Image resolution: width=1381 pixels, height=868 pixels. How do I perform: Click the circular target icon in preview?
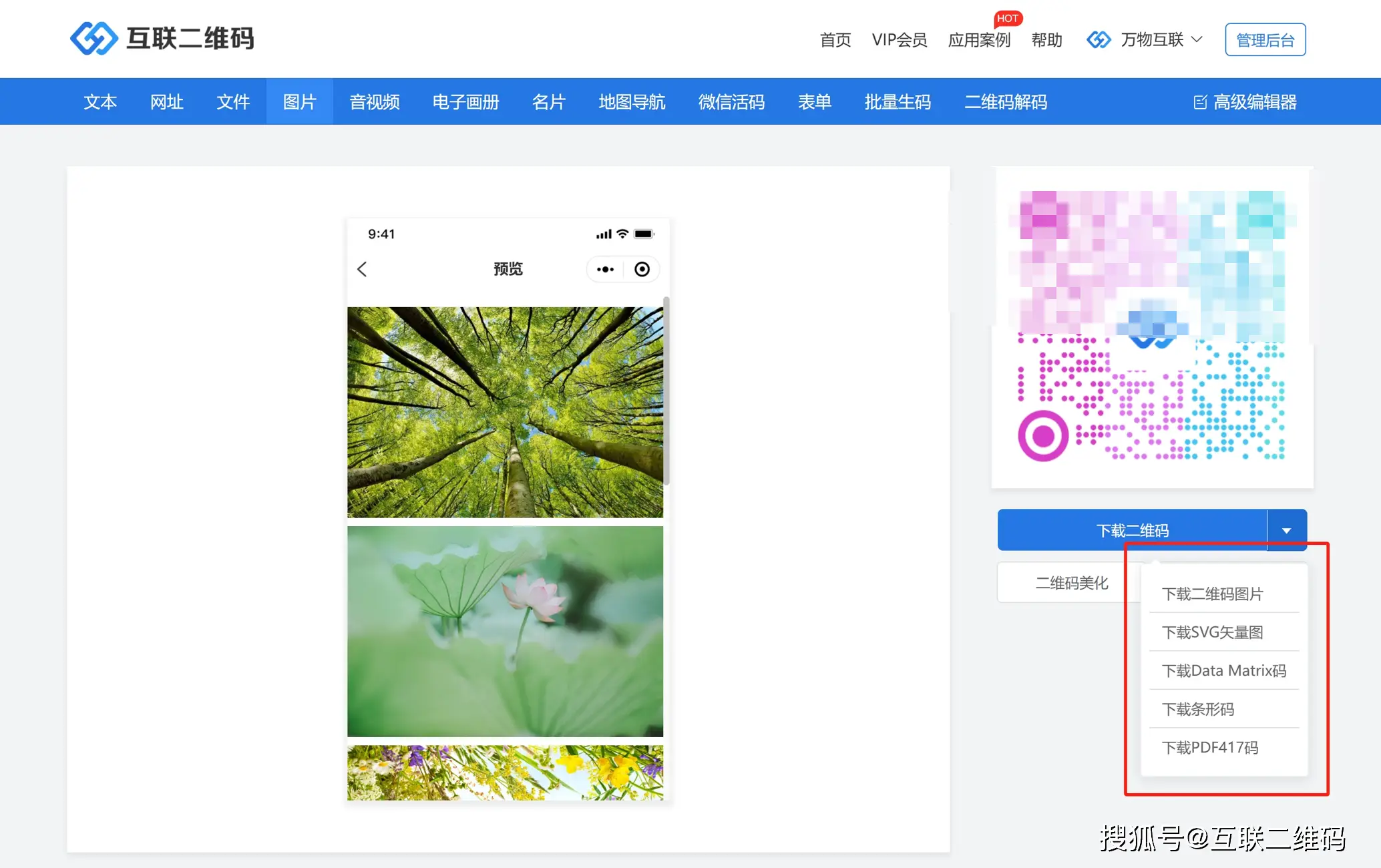642,269
